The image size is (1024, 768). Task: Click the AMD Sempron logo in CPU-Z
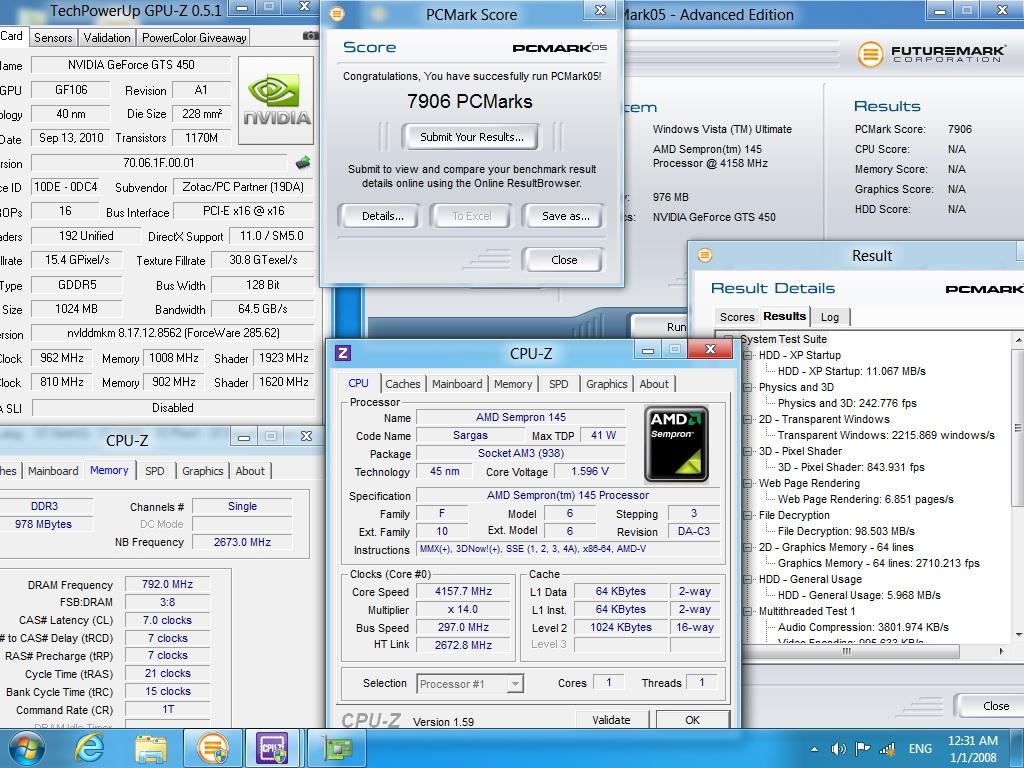tap(676, 444)
